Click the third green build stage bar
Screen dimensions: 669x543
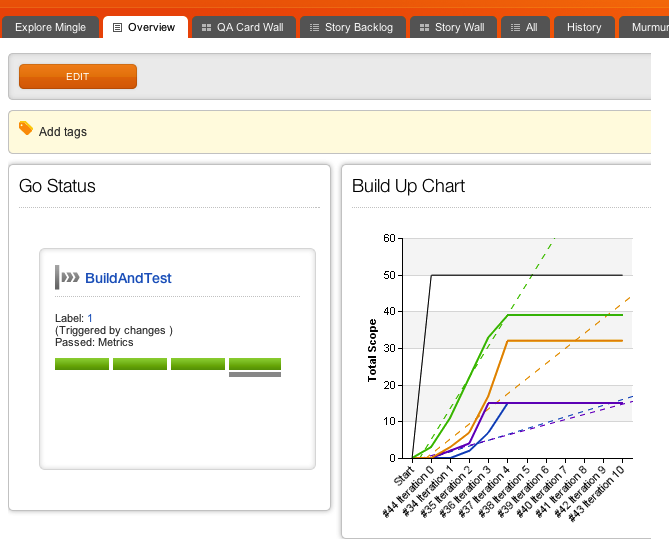197,364
